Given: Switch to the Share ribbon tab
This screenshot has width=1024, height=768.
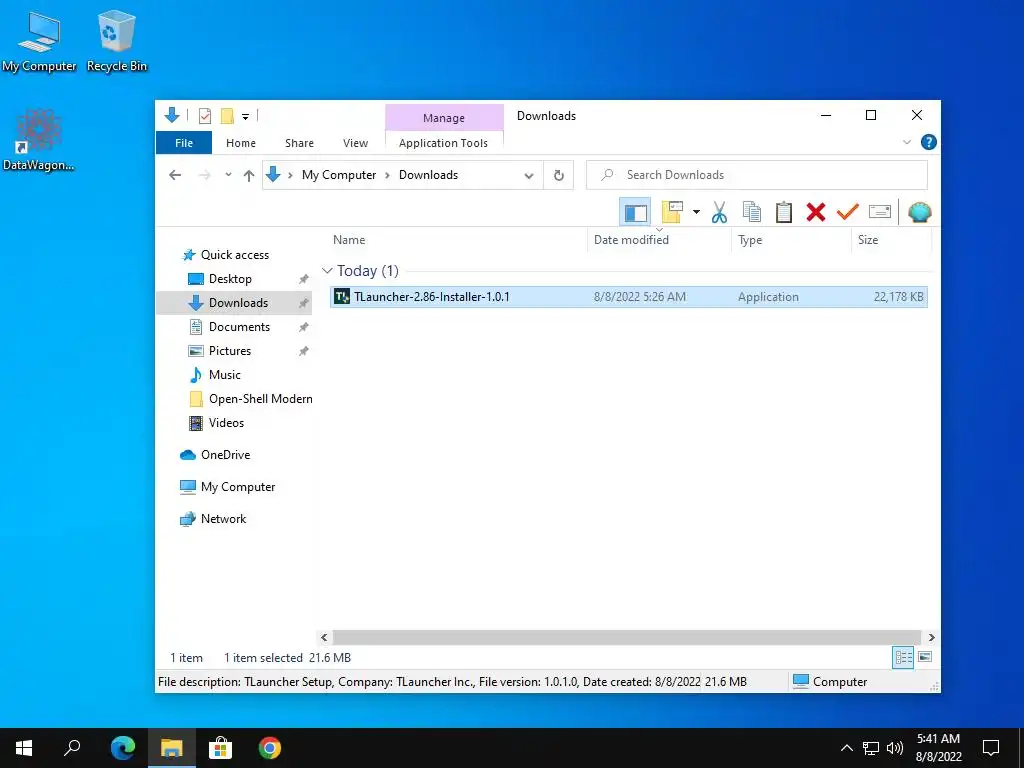Looking at the screenshot, I should tap(299, 143).
